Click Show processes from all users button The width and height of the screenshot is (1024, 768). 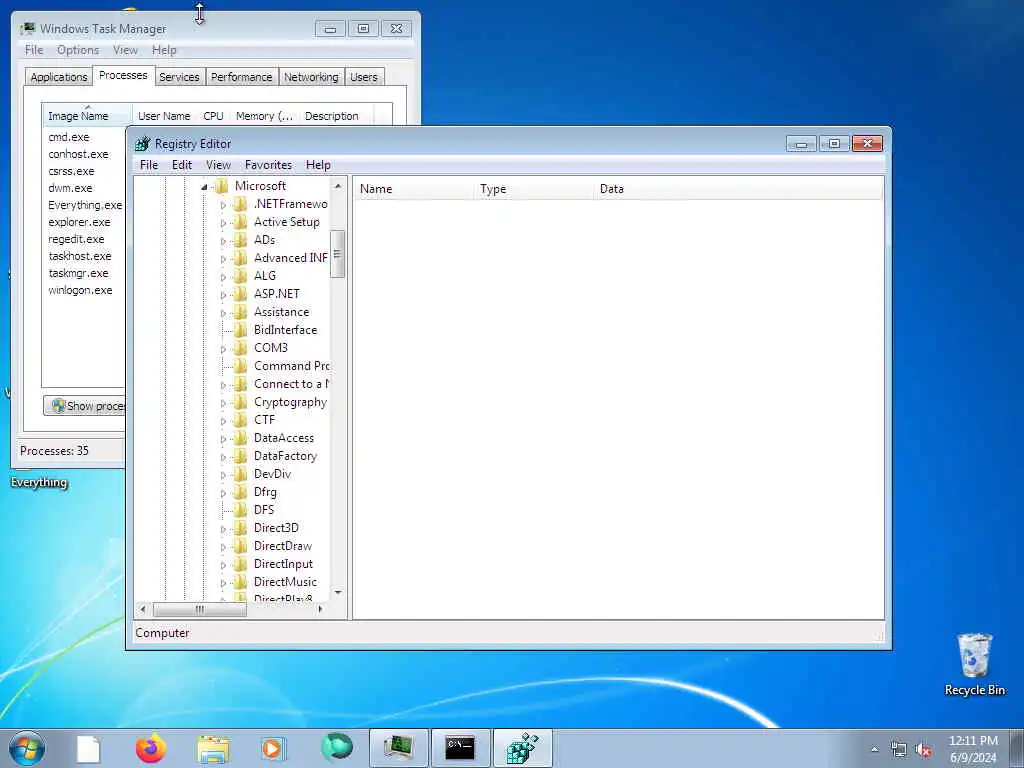click(x=85, y=406)
